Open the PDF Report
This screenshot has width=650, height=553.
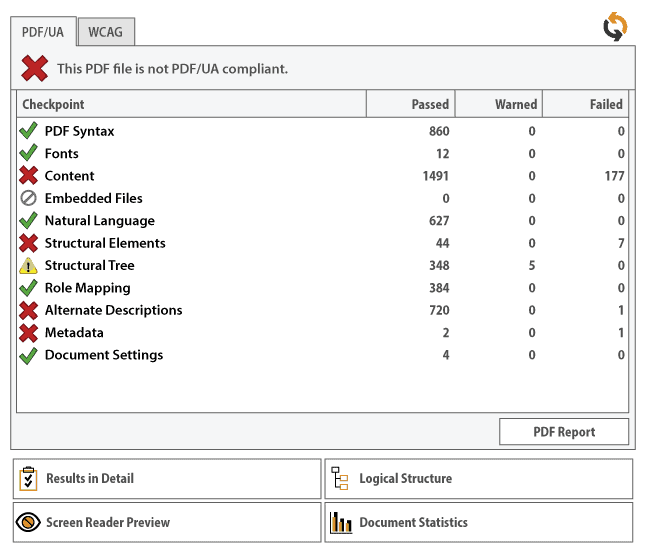click(564, 432)
